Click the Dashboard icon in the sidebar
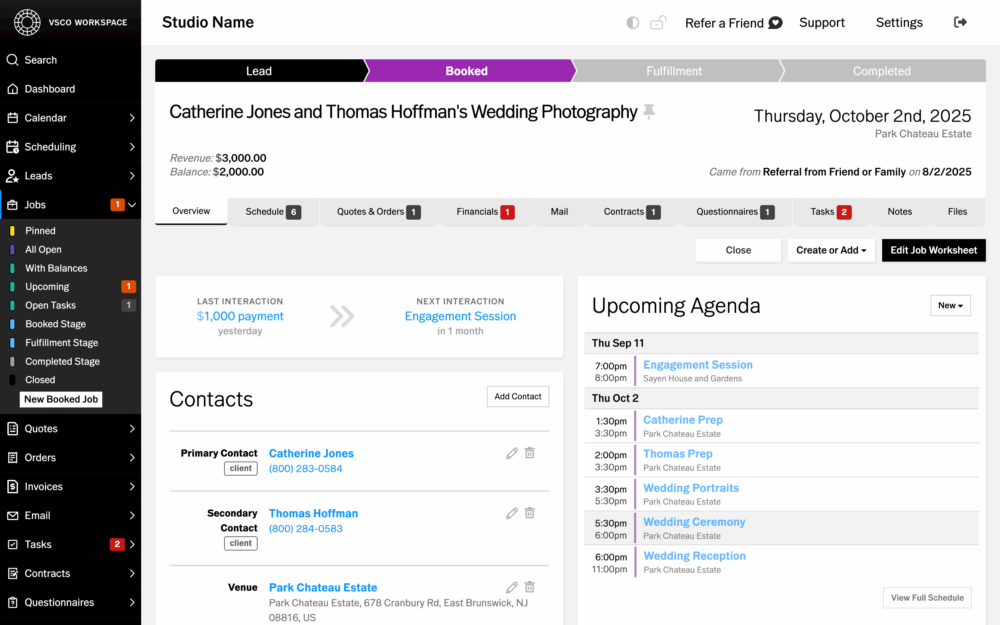The height and width of the screenshot is (625, 1000). click(x=13, y=89)
